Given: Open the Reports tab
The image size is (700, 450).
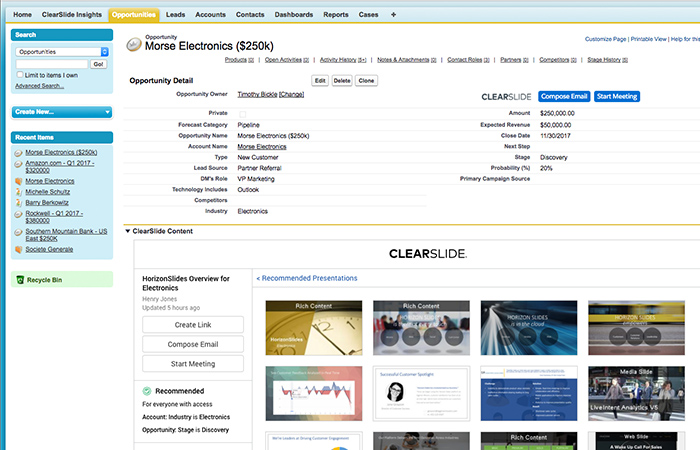Looking at the screenshot, I should pyautogui.click(x=336, y=15).
